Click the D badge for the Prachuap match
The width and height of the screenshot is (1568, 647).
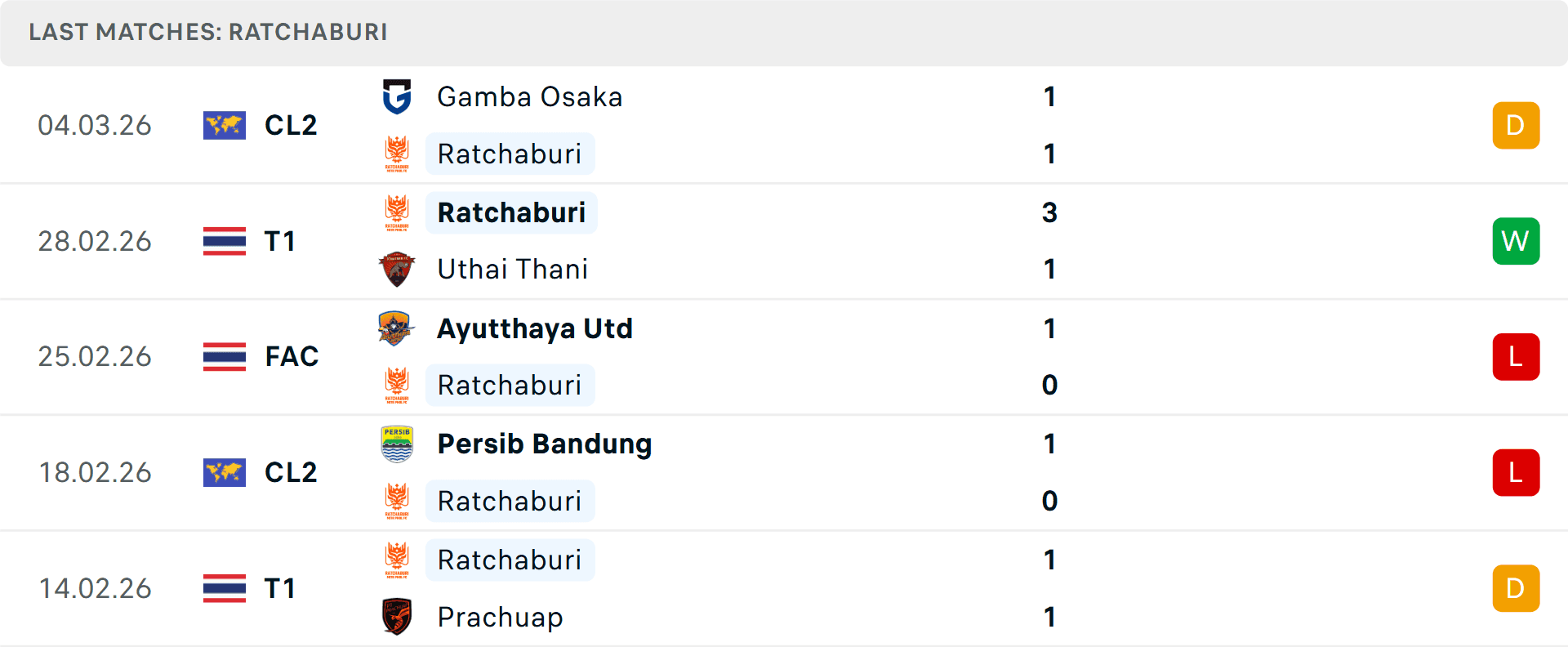[1516, 588]
